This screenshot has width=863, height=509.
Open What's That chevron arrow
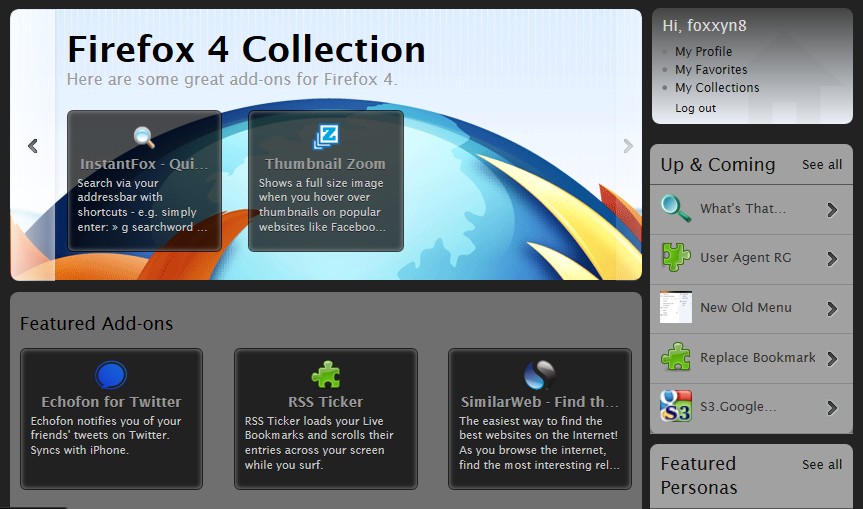tap(832, 210)
